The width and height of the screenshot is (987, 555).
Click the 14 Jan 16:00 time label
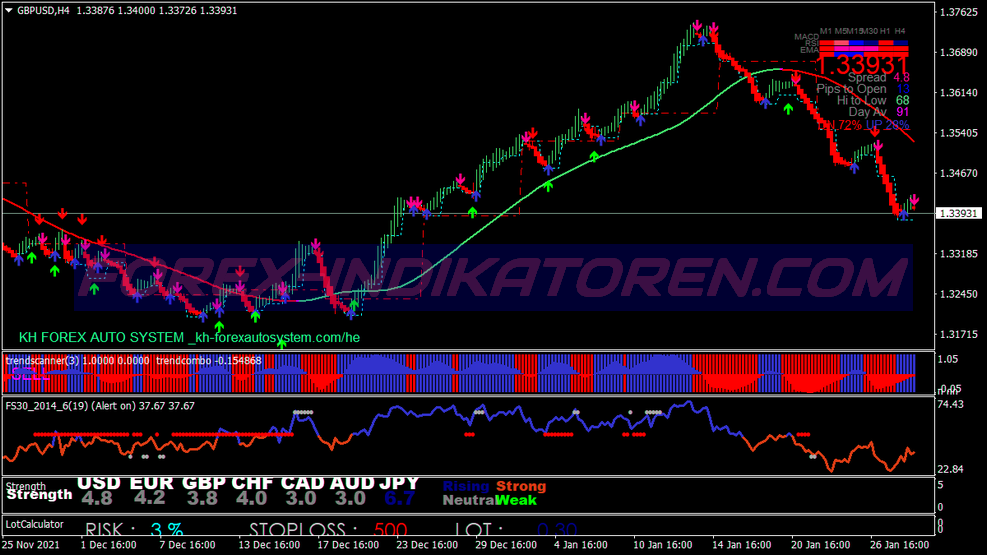[x=742, y=545]
